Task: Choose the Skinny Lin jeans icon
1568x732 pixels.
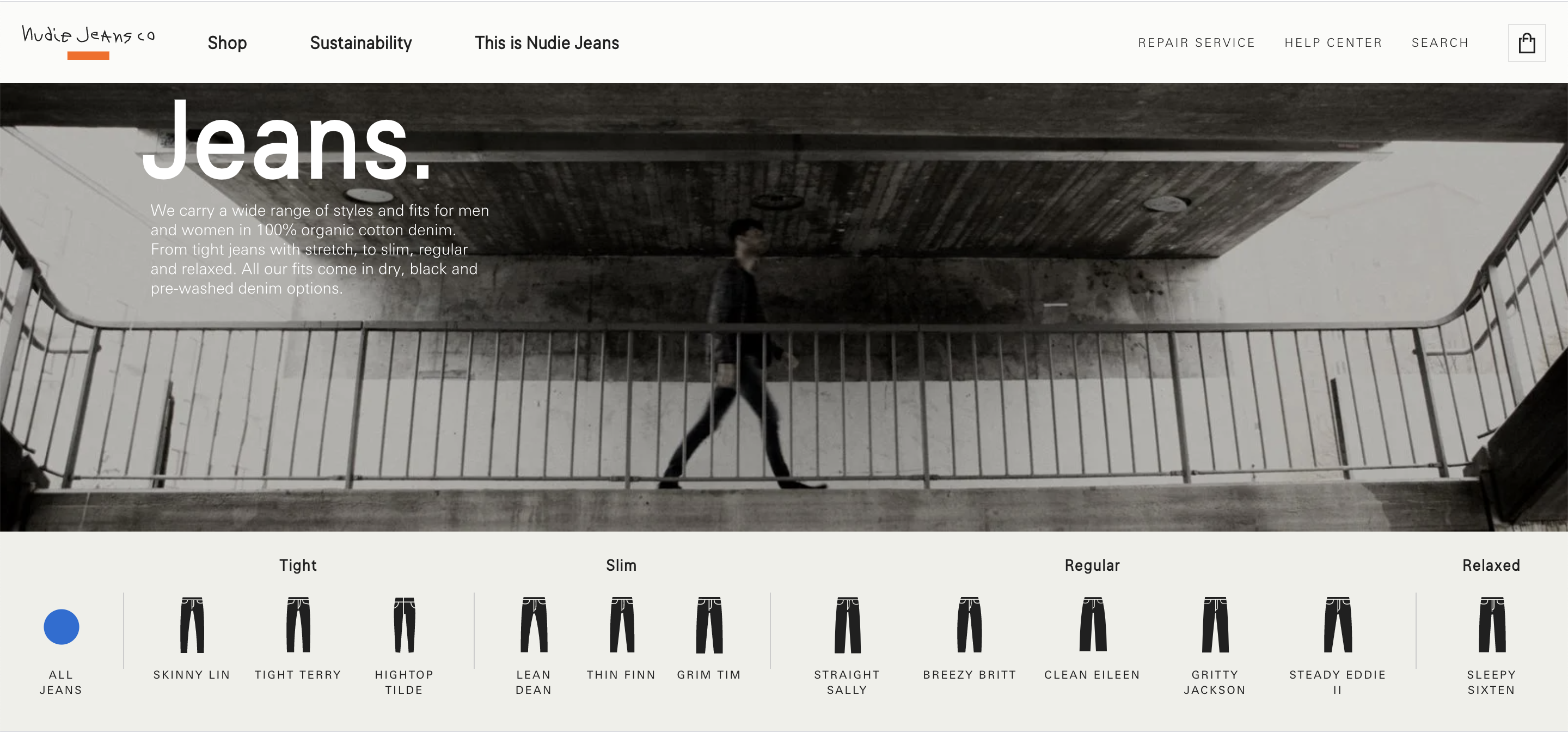Action: click(x=192, y=625)
